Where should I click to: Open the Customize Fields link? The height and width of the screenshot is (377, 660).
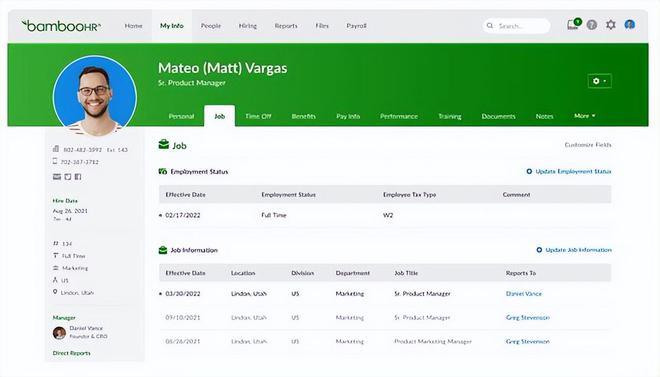tap(588, 145)
